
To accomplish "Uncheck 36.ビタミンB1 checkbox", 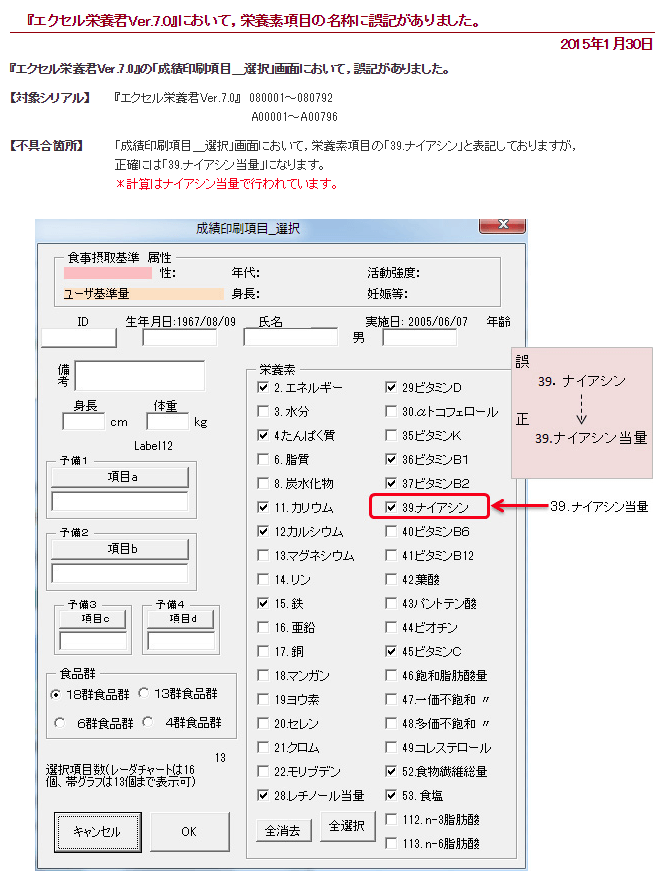I will (x=391, y=460).
